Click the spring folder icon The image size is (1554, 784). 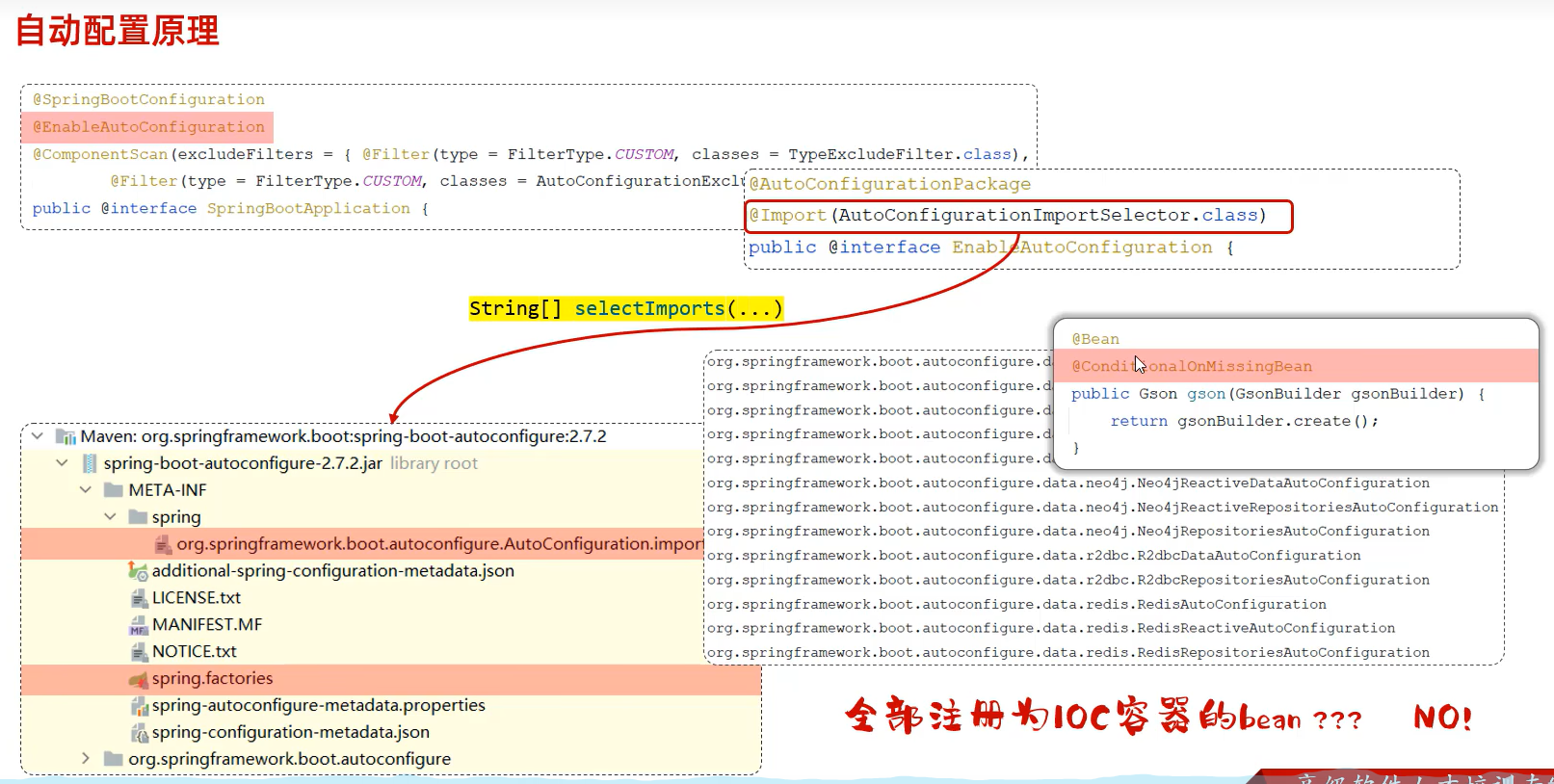pos(138,517)
